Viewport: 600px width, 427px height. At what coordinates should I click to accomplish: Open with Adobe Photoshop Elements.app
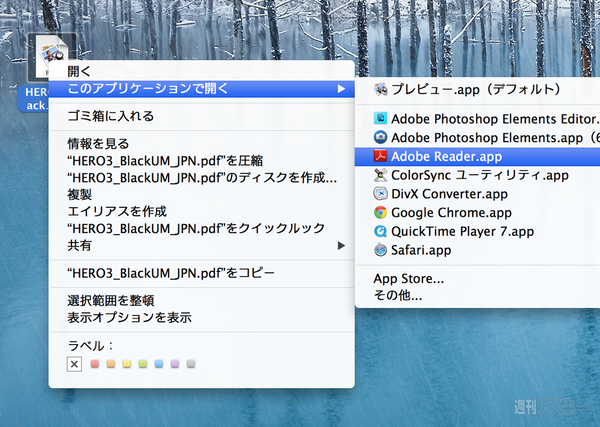tap(478, 137)
